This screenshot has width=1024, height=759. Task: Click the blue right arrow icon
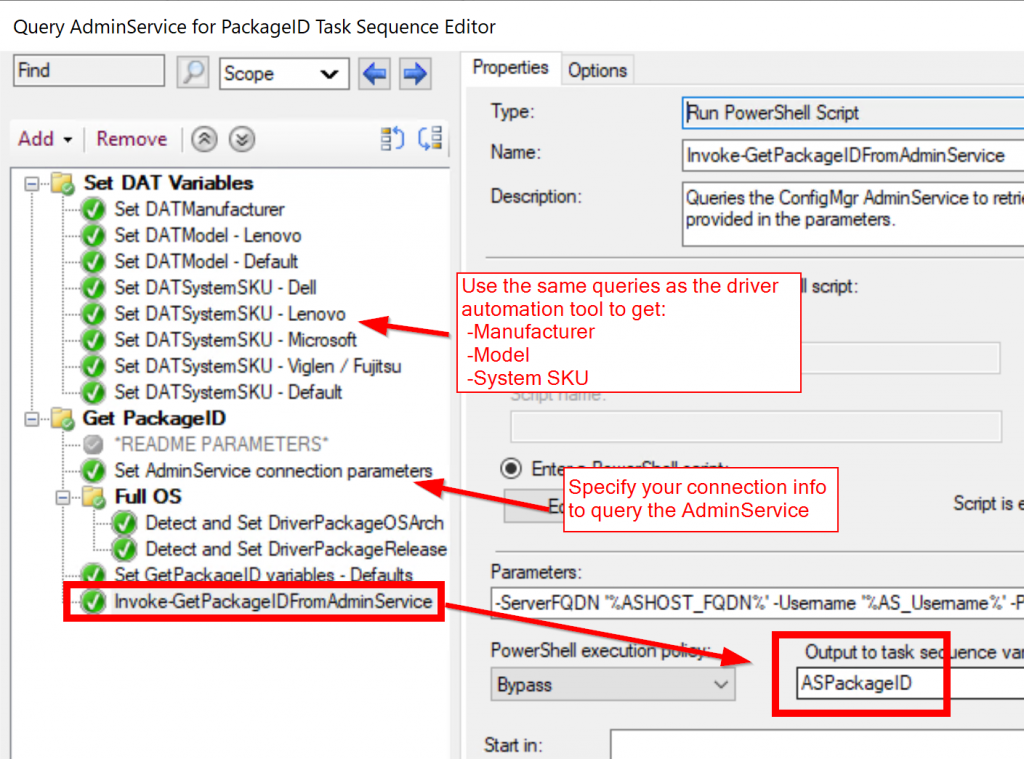(414, 73)
